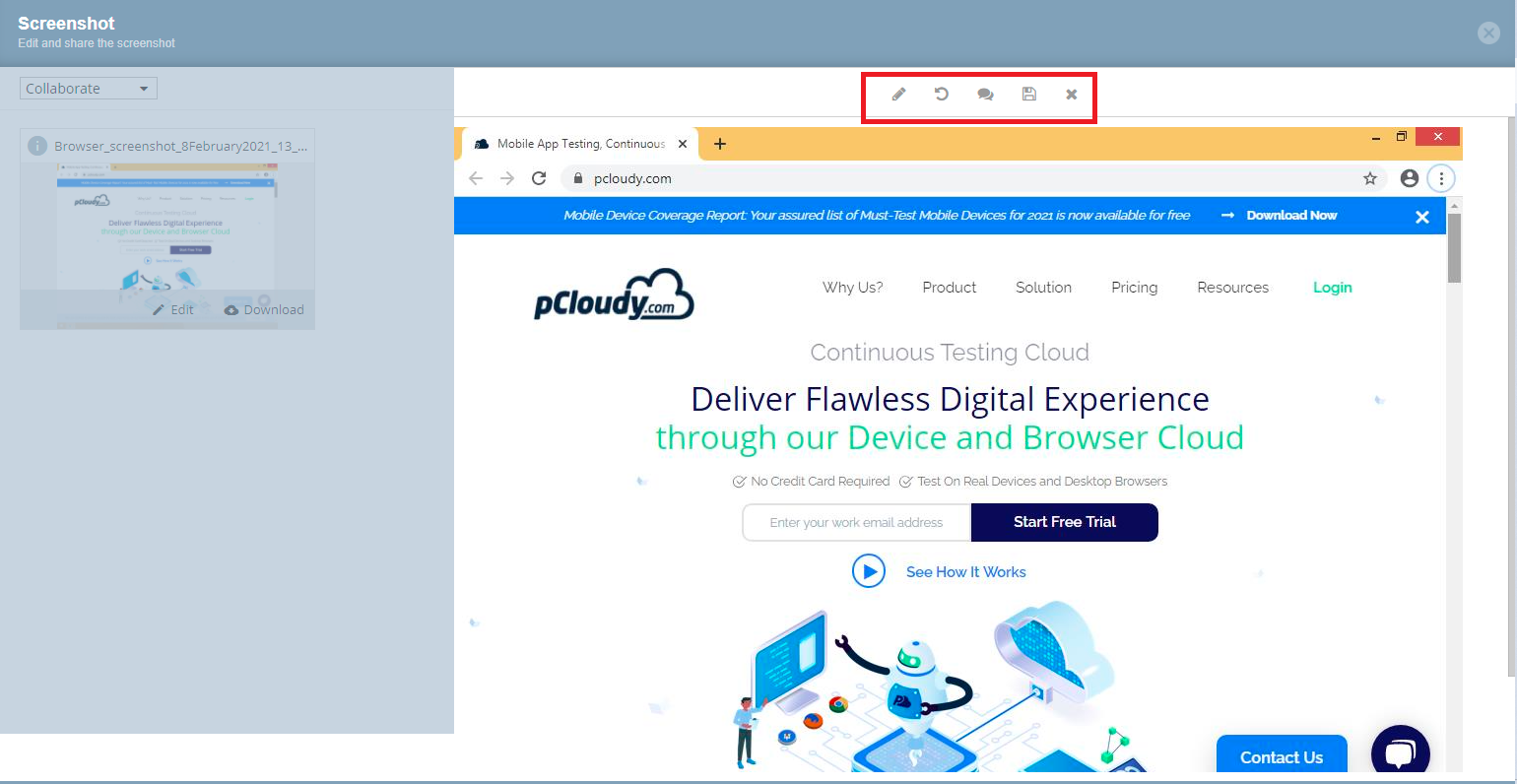Open the Why Us? menu

tap(853, 288)
